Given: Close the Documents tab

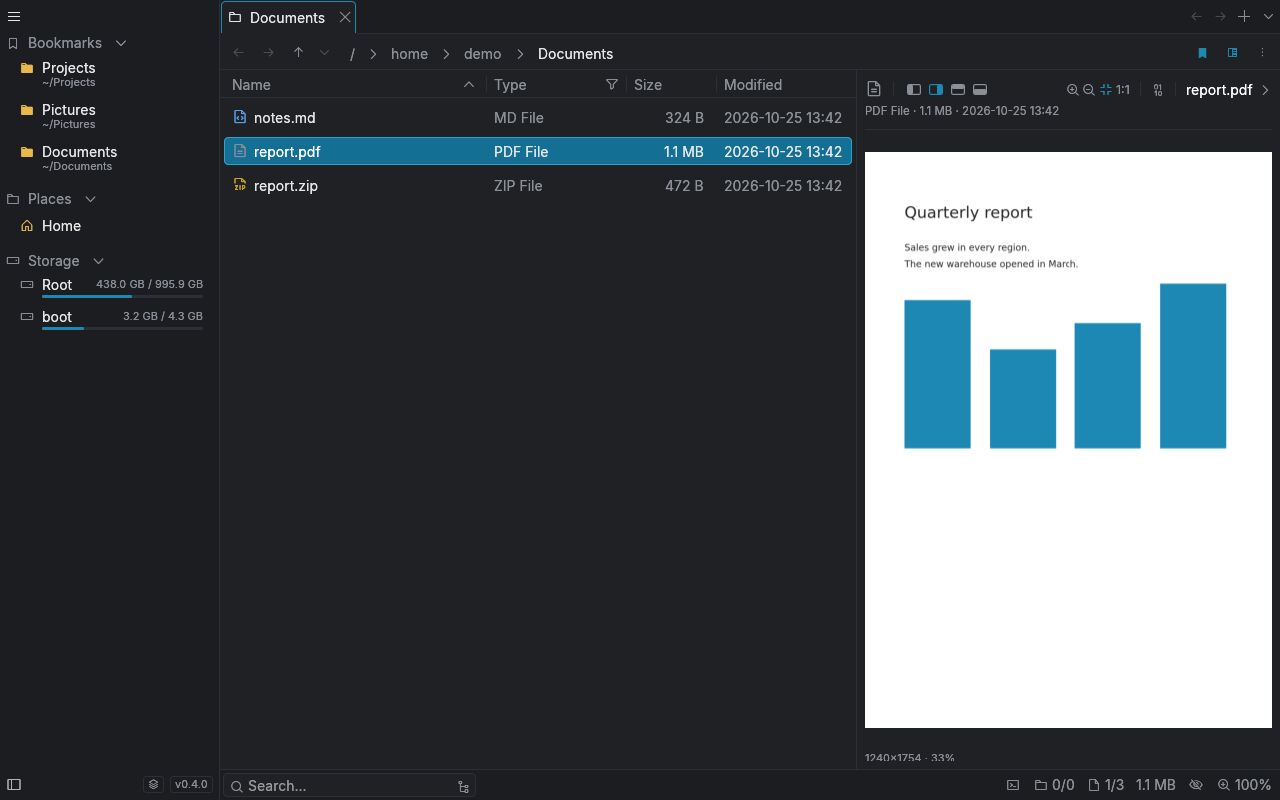Looking at the screenshot, I should (x=345, y=17).
